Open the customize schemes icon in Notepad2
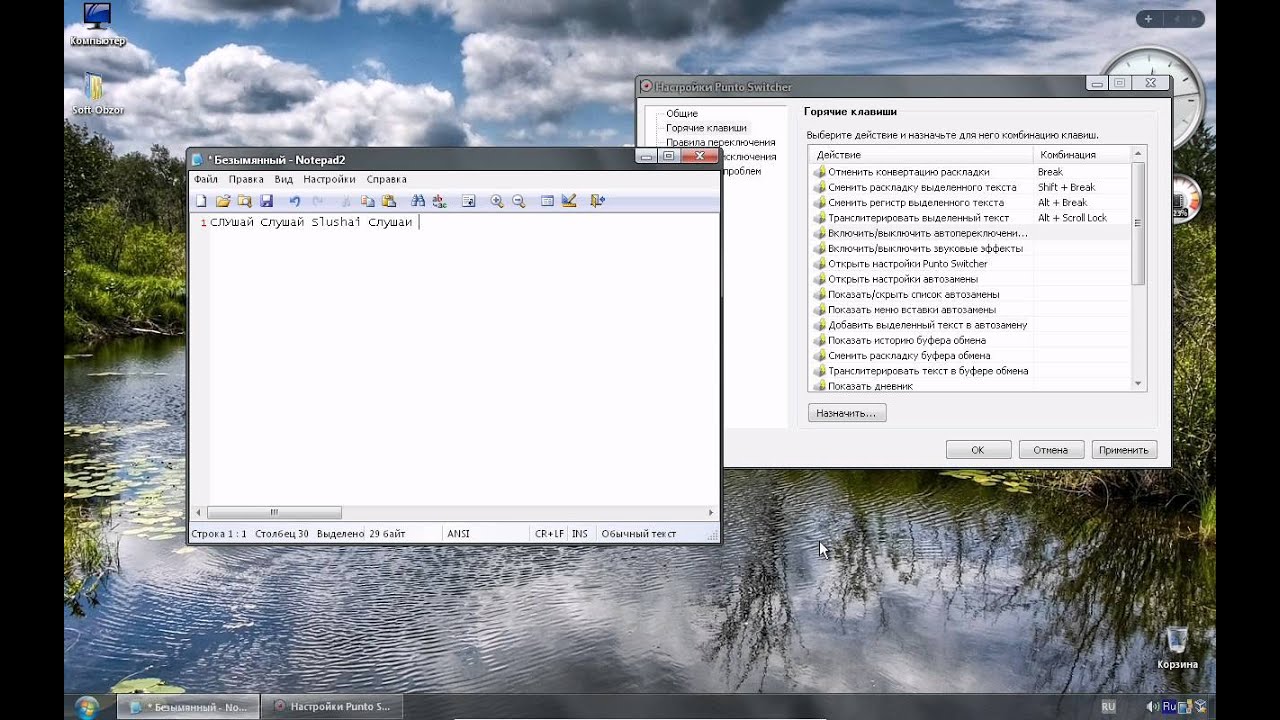 click(x=569, y=201)
